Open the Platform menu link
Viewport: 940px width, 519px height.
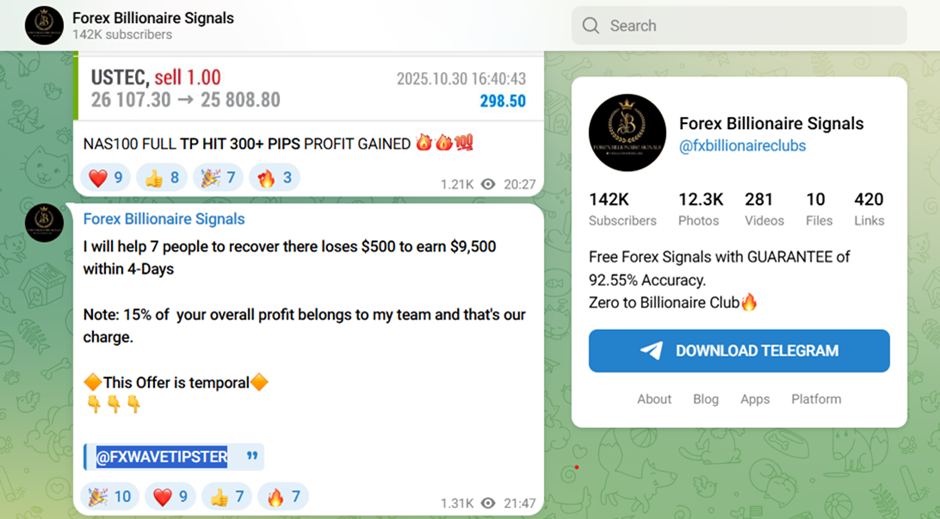coord(816,399)
